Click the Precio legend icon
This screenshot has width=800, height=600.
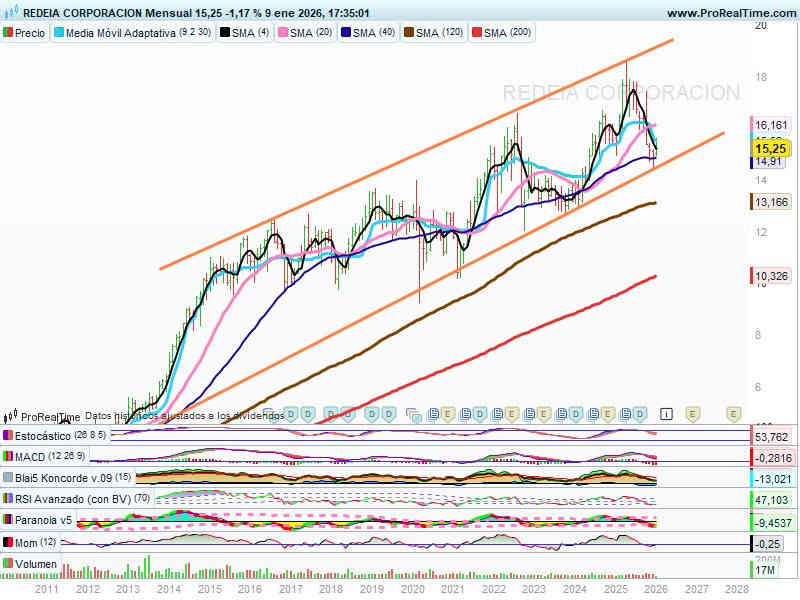[8, 32]
